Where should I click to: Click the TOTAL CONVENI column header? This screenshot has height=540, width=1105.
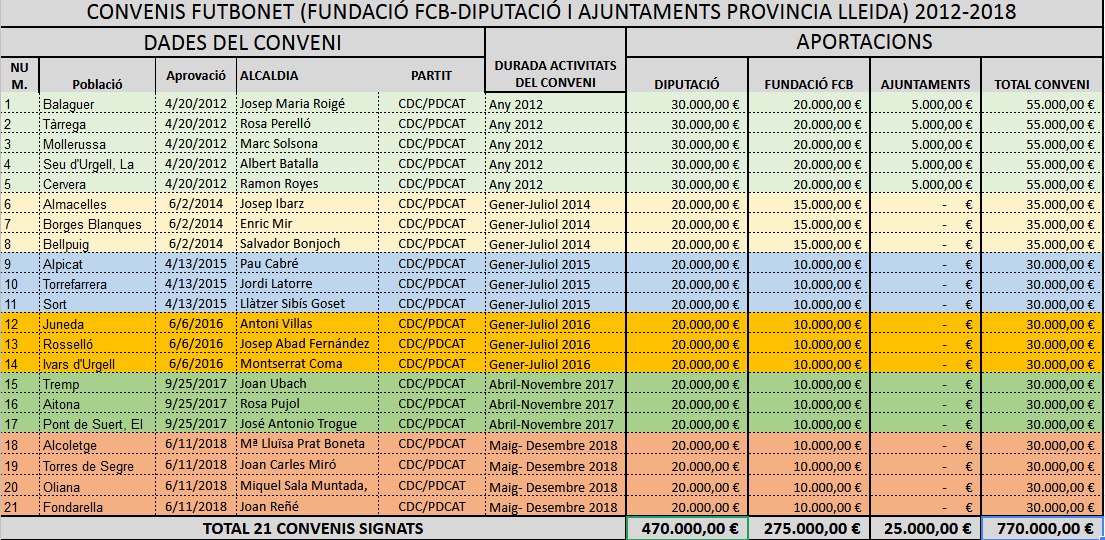click(1042, 85)
